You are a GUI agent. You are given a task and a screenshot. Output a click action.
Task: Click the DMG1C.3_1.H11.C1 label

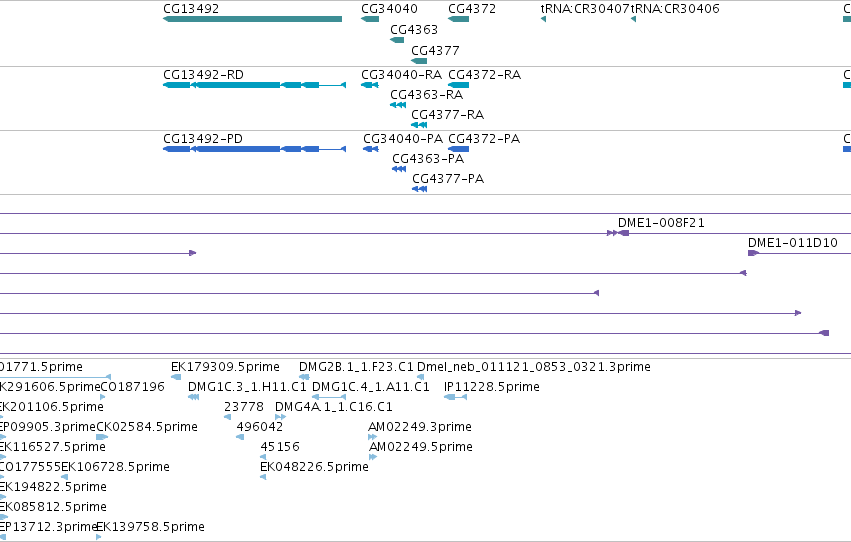coord(247,387)
